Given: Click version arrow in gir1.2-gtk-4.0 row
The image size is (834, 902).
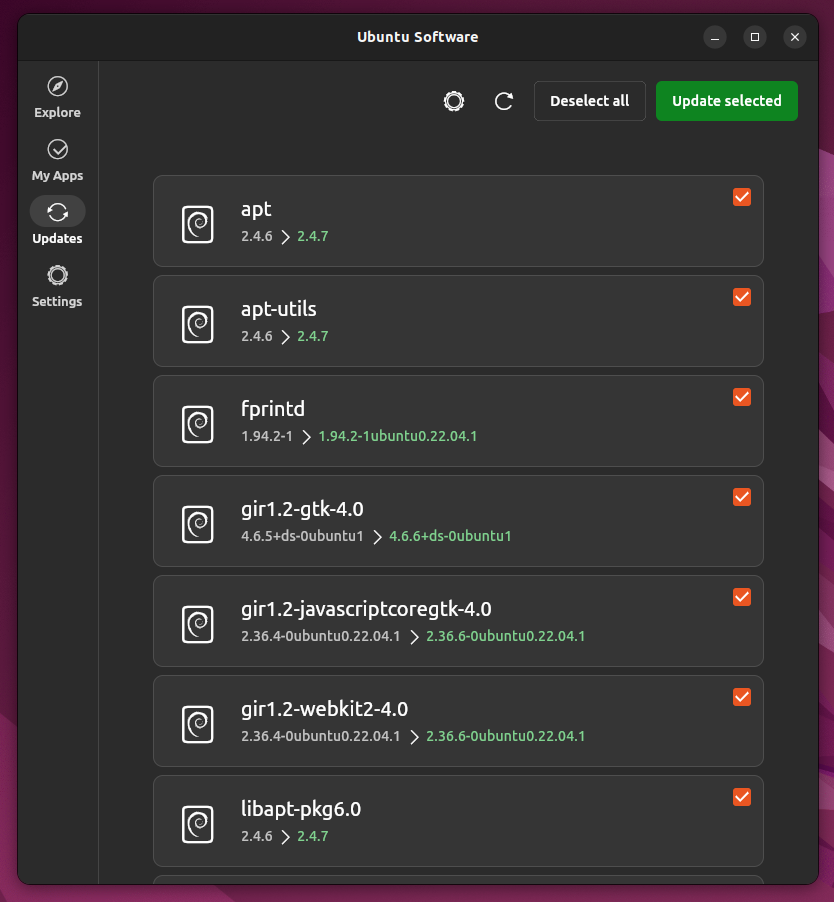Looking at the screenshot, I should click(377, 537).
